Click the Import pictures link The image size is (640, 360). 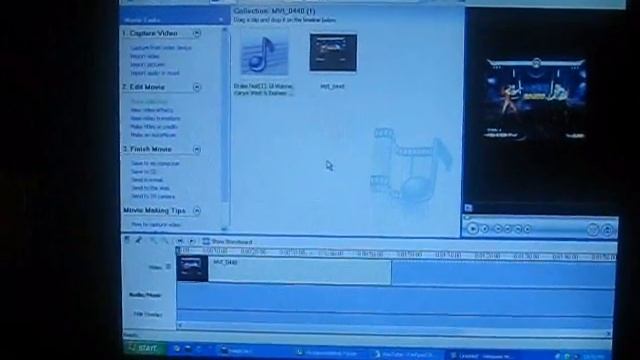click(147, 64)
